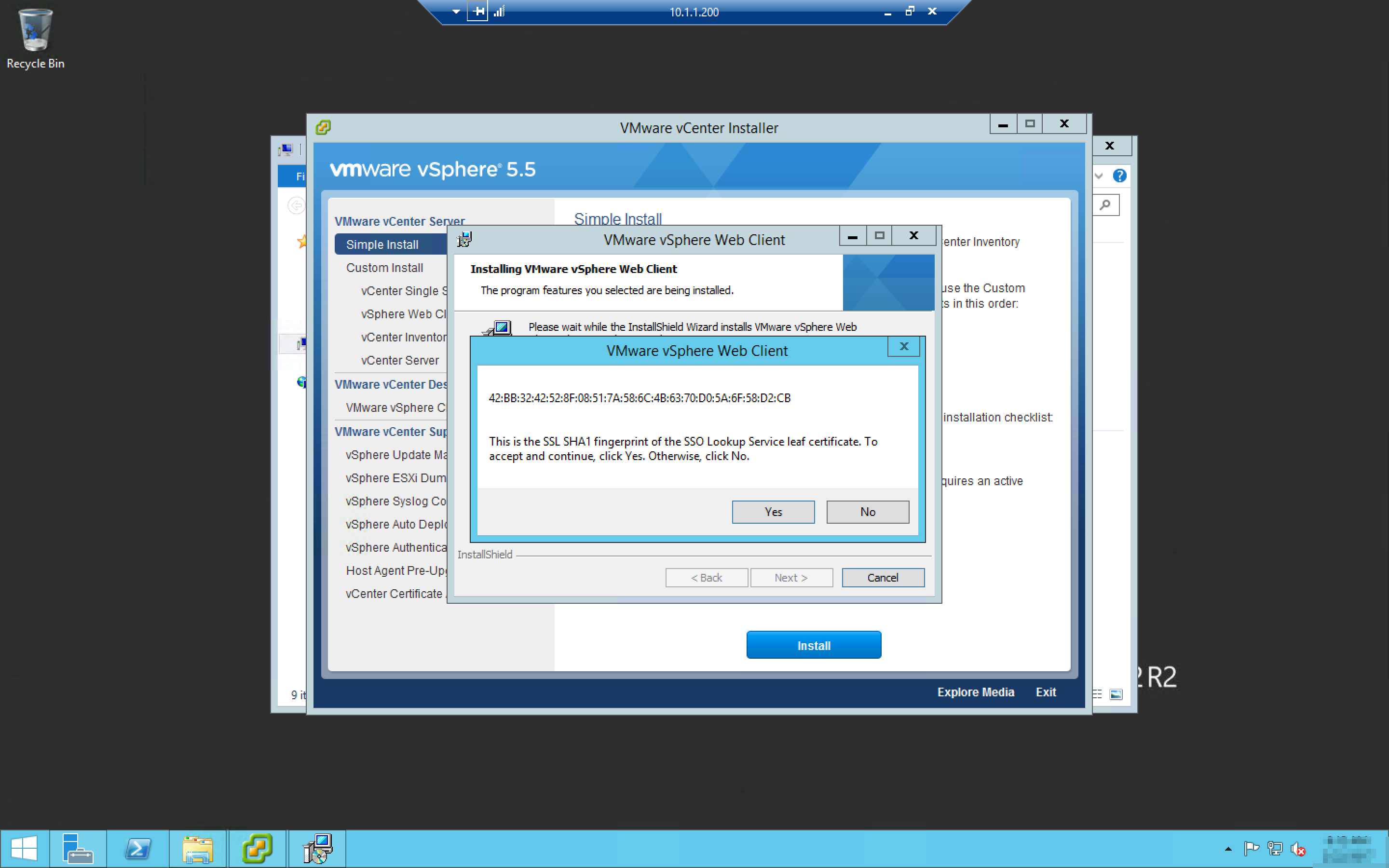Click Yes to accept the SSL fingerprint
Screen dimensions: 1389x868
(x=773, y=512)
